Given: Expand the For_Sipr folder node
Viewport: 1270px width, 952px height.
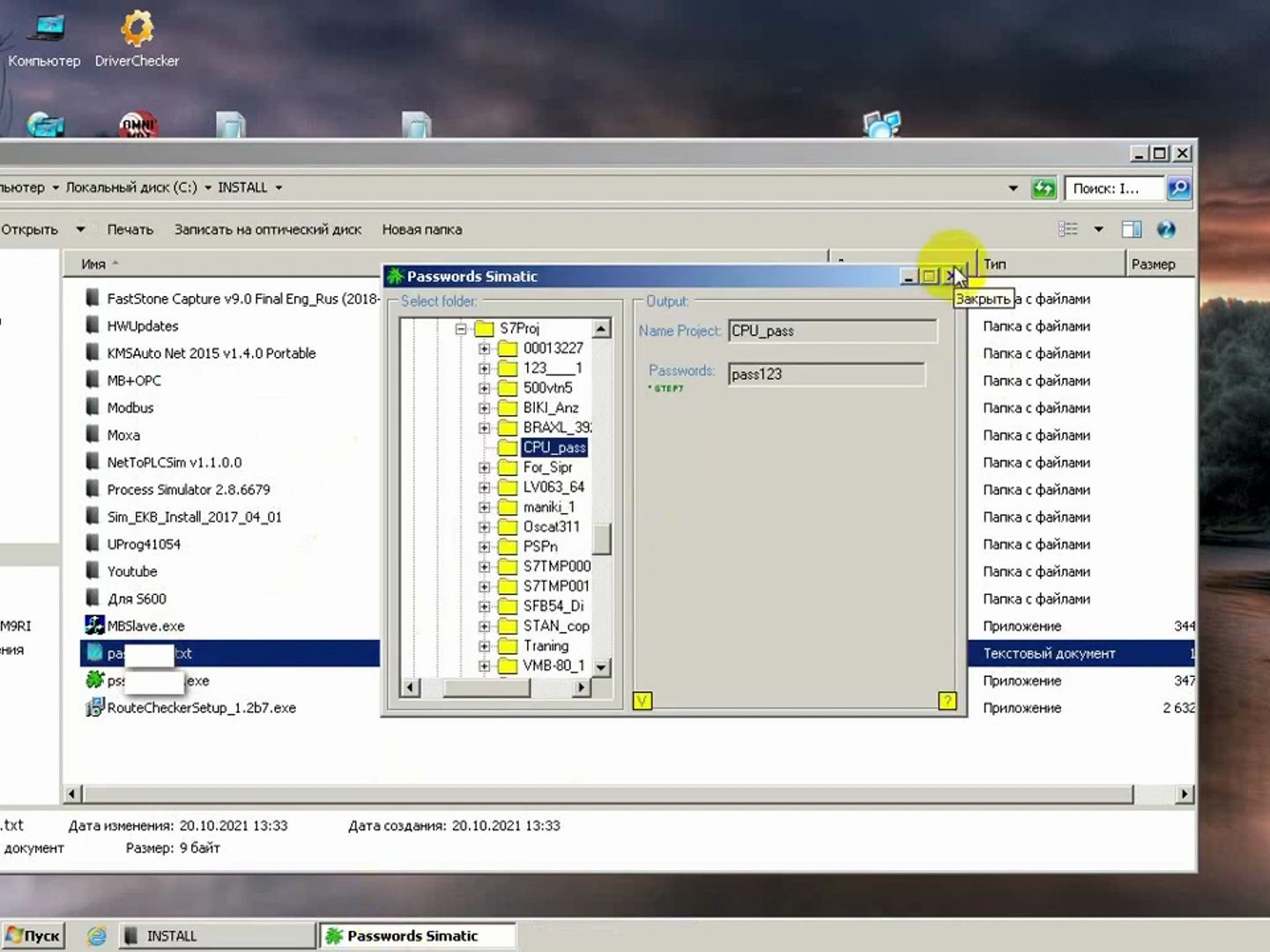Looking at the screenshot, I should click(485, 467).
